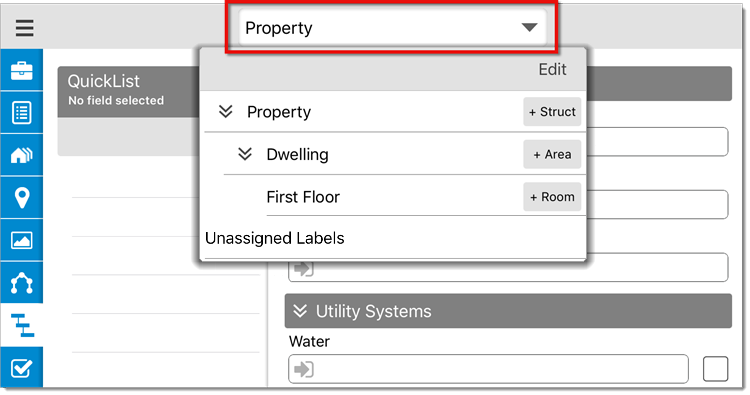Open the photos image icon in sidebar
This screenshot has height=395, width=750.
pyautogui.click(x=22, y=240)
